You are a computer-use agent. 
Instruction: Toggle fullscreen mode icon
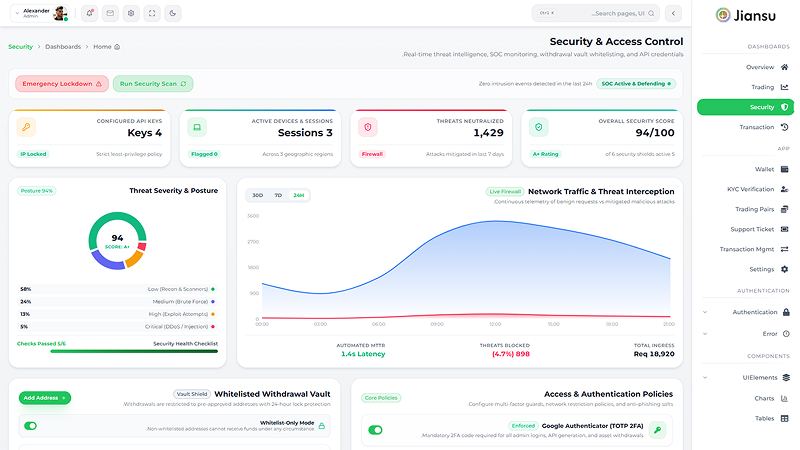(152, 13)
